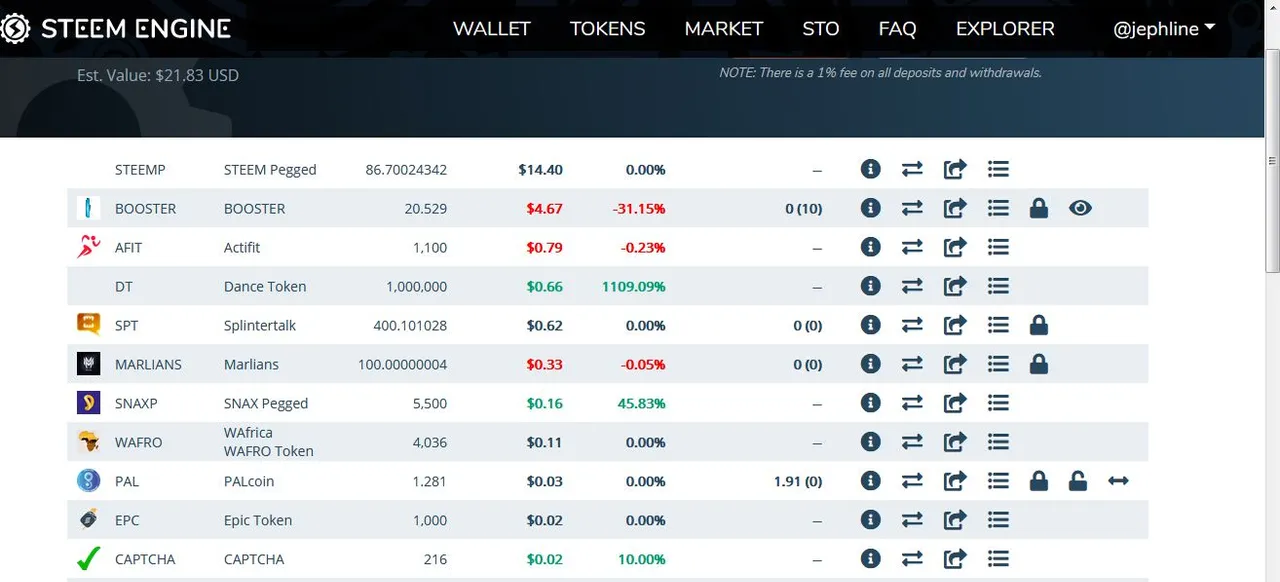The image size is (1280, 582).
Task: Click send/share icon in AFIT row
Action: (955, 247)
